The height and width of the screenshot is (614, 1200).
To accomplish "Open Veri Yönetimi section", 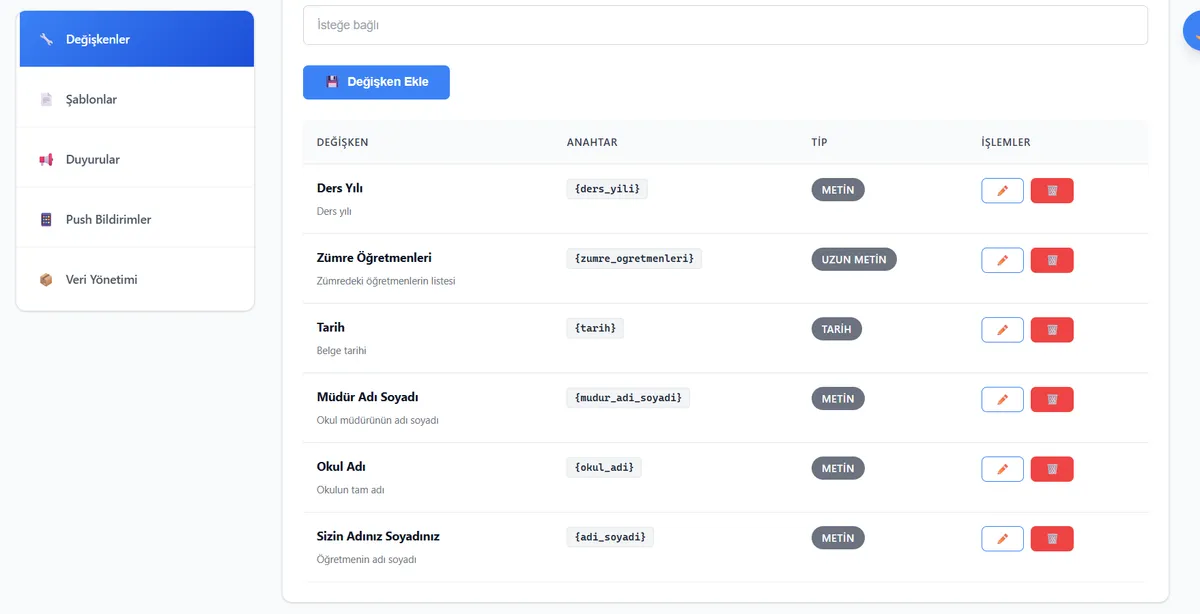I will click(136, 280).
